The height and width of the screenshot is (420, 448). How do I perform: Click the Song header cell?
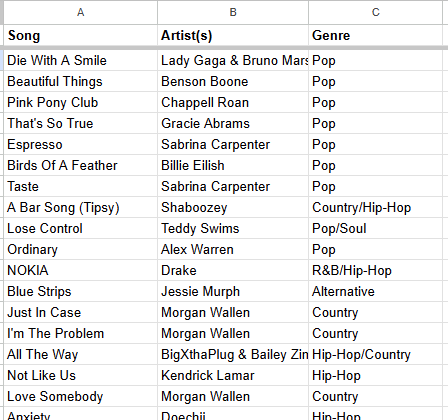coord(80,35)
